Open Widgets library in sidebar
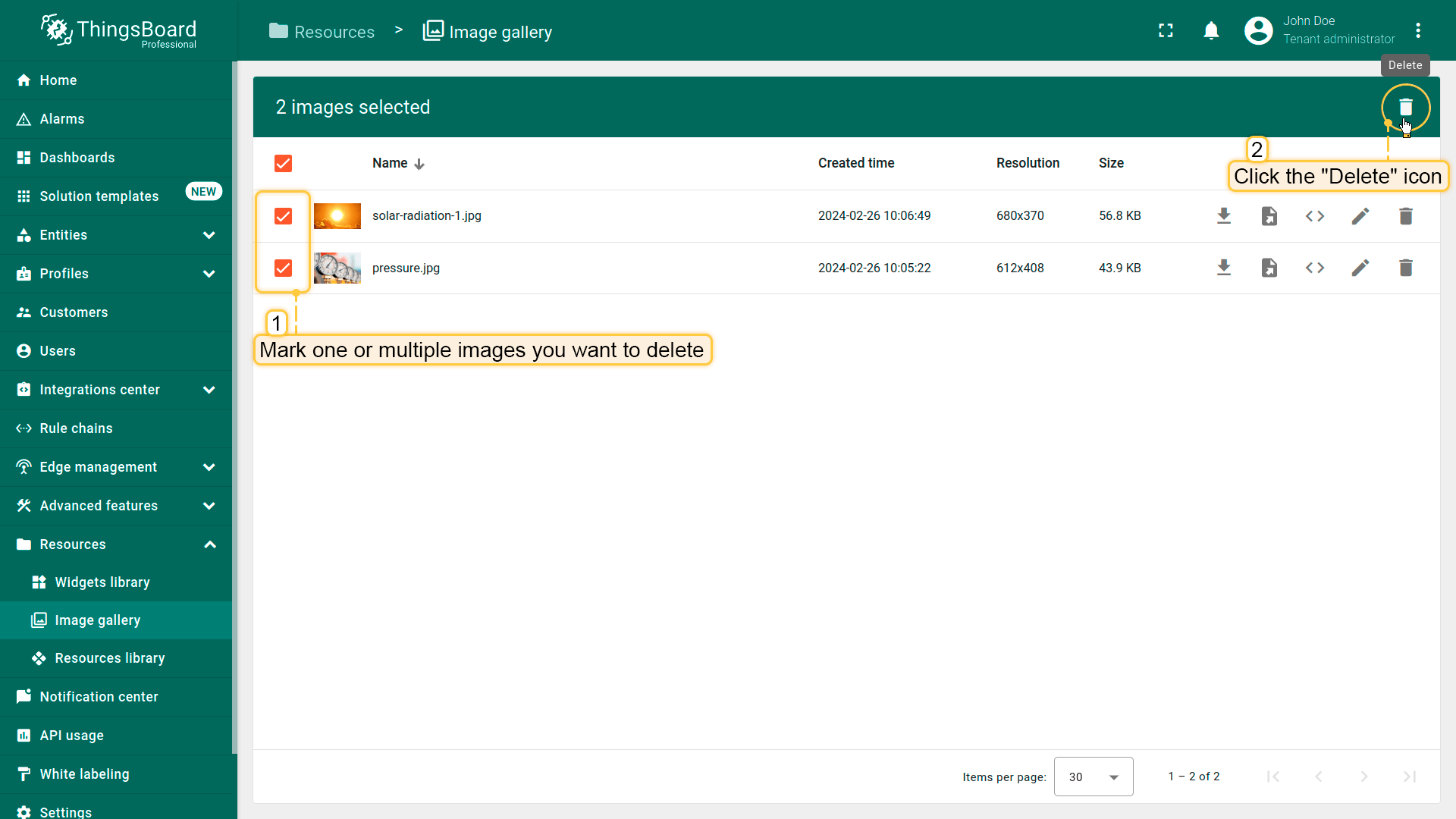 coord(102,582)
